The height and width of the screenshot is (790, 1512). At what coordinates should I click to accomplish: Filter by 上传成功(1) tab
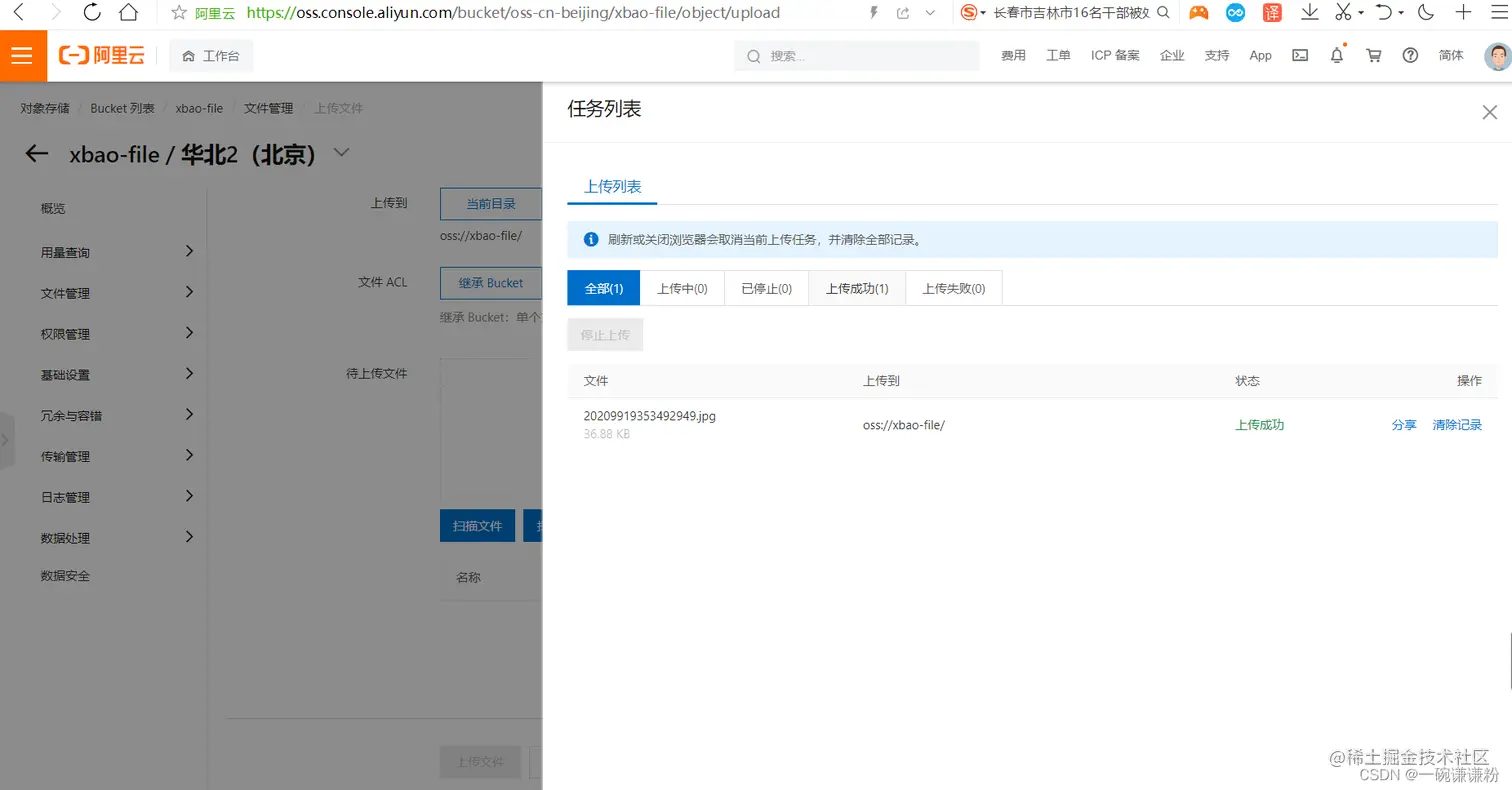[857, 288]
